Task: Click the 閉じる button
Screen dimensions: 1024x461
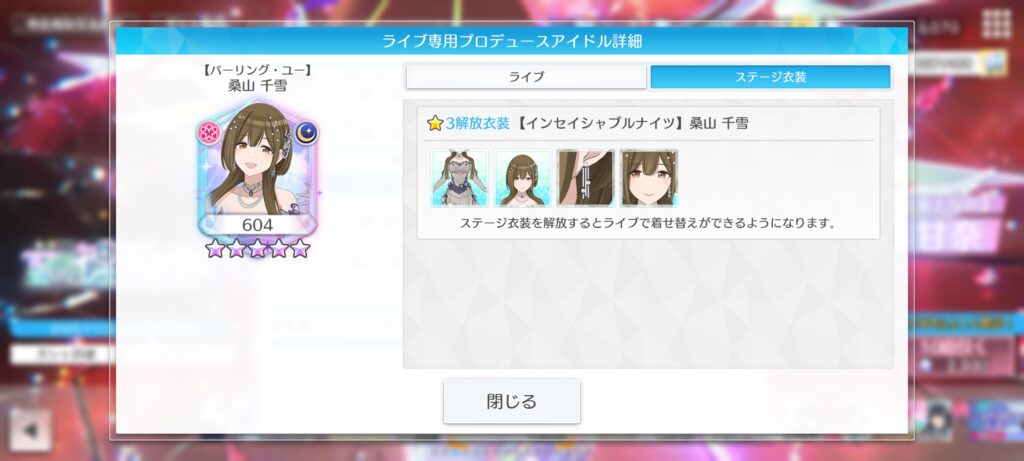Action: click(511, 401)
